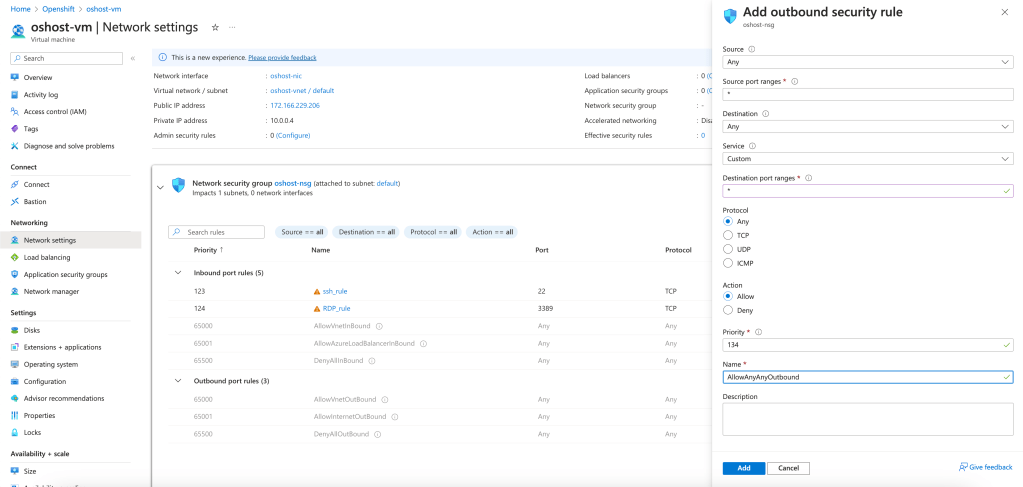The height and width of the screenshot is (487, 1023).
Task: Select ICMP protocol radio button
Action: (x=728, y=263)
